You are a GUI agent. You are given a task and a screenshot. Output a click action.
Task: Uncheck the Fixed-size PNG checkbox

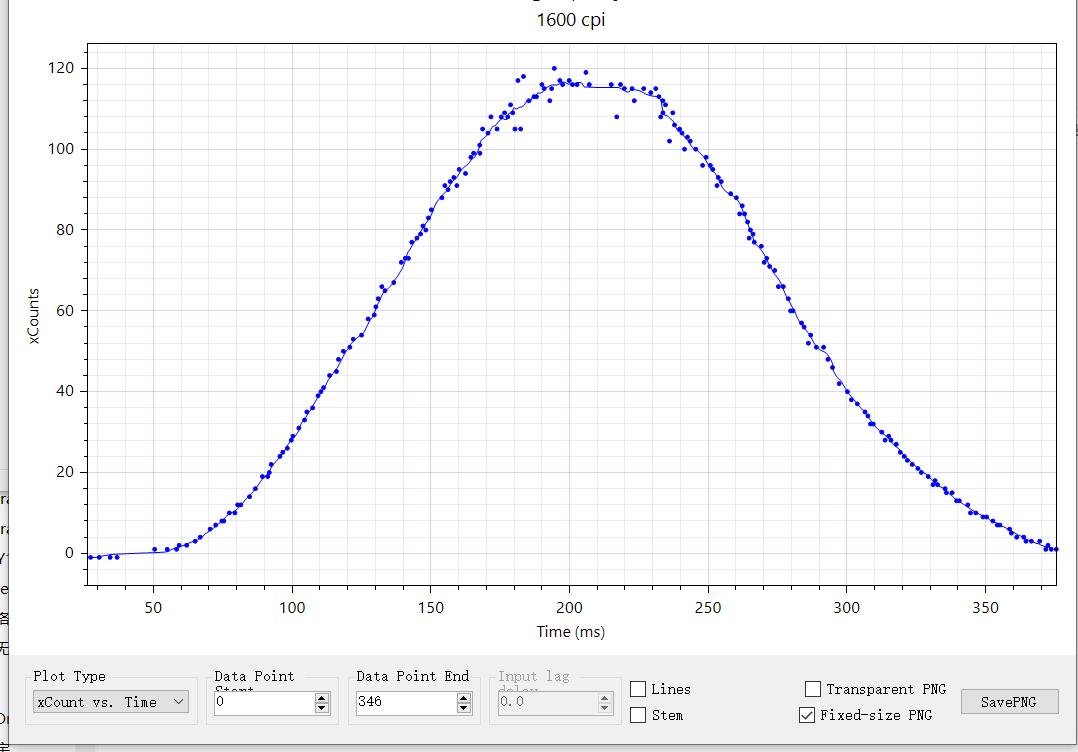point(807,715)
